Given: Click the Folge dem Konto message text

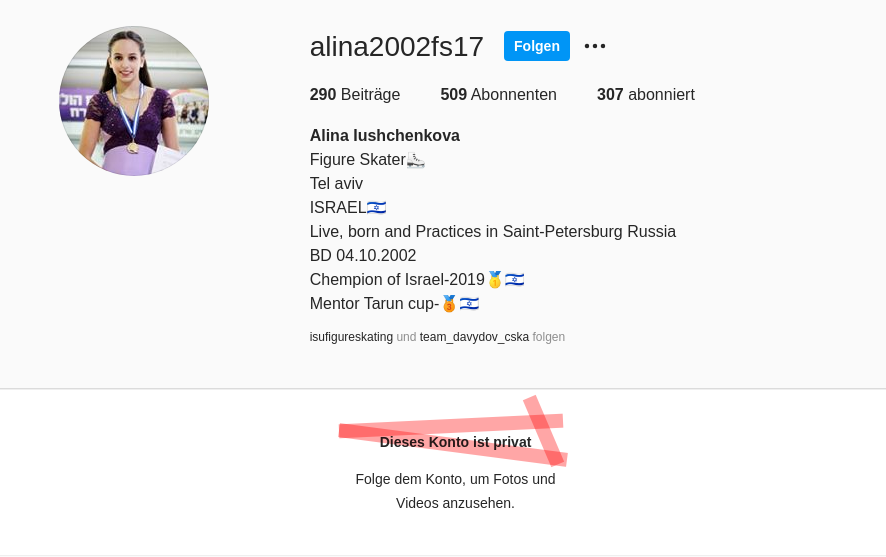Looking at the screenshot, I should tap(455, 491).
